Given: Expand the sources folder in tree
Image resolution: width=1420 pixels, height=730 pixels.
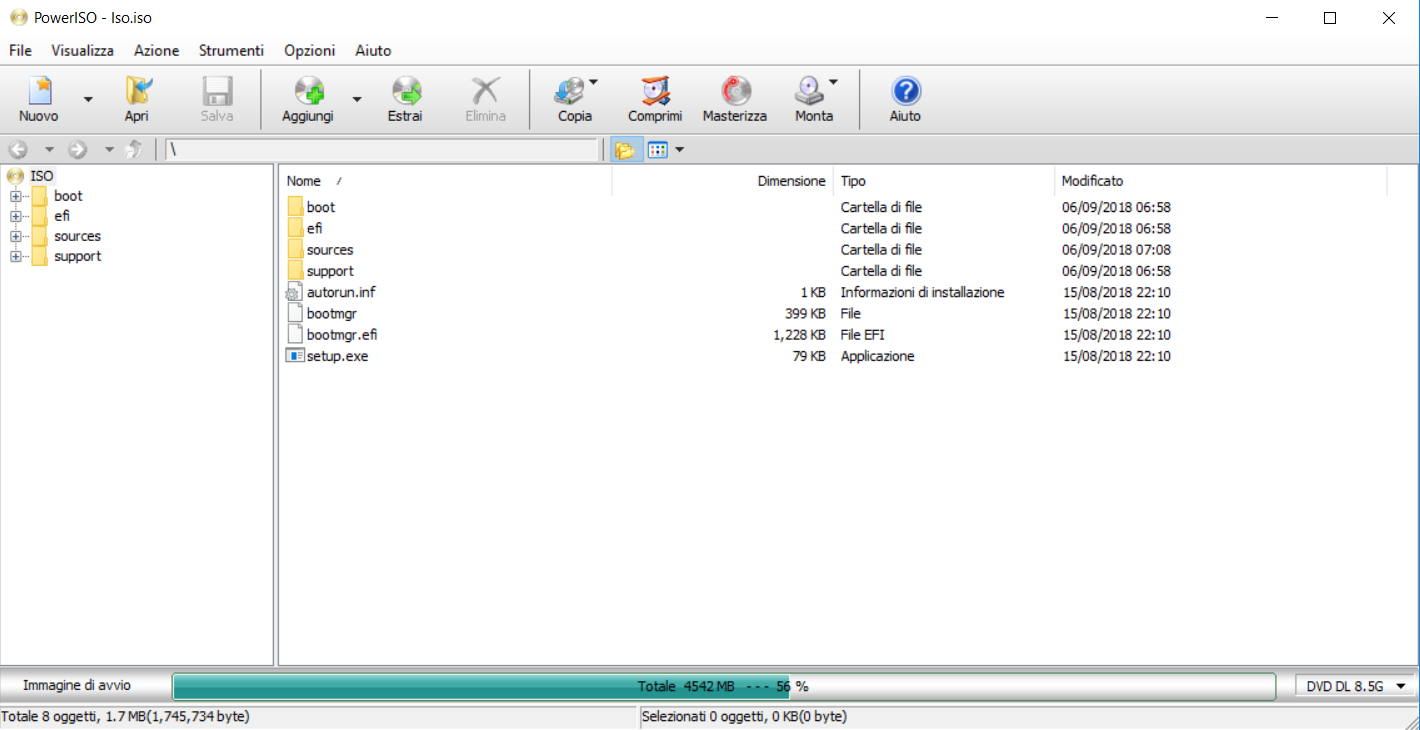Looking at the screenshot, I should pyautogui.click(x=16, y=237).
